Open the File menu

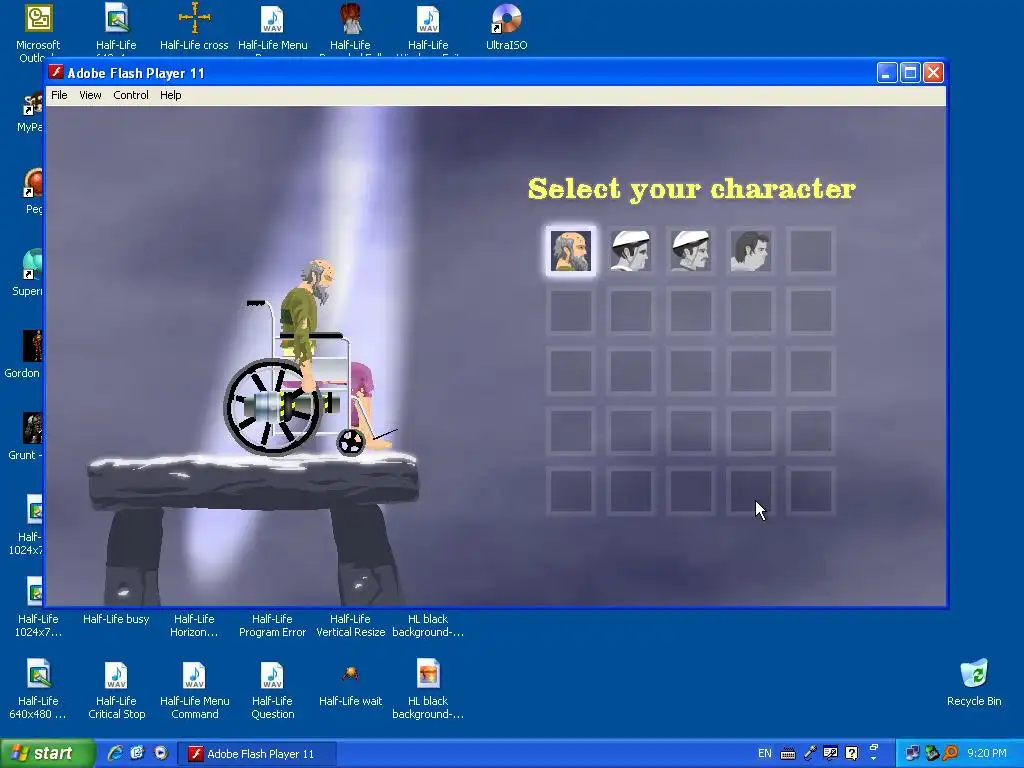(x=59, y=95)
